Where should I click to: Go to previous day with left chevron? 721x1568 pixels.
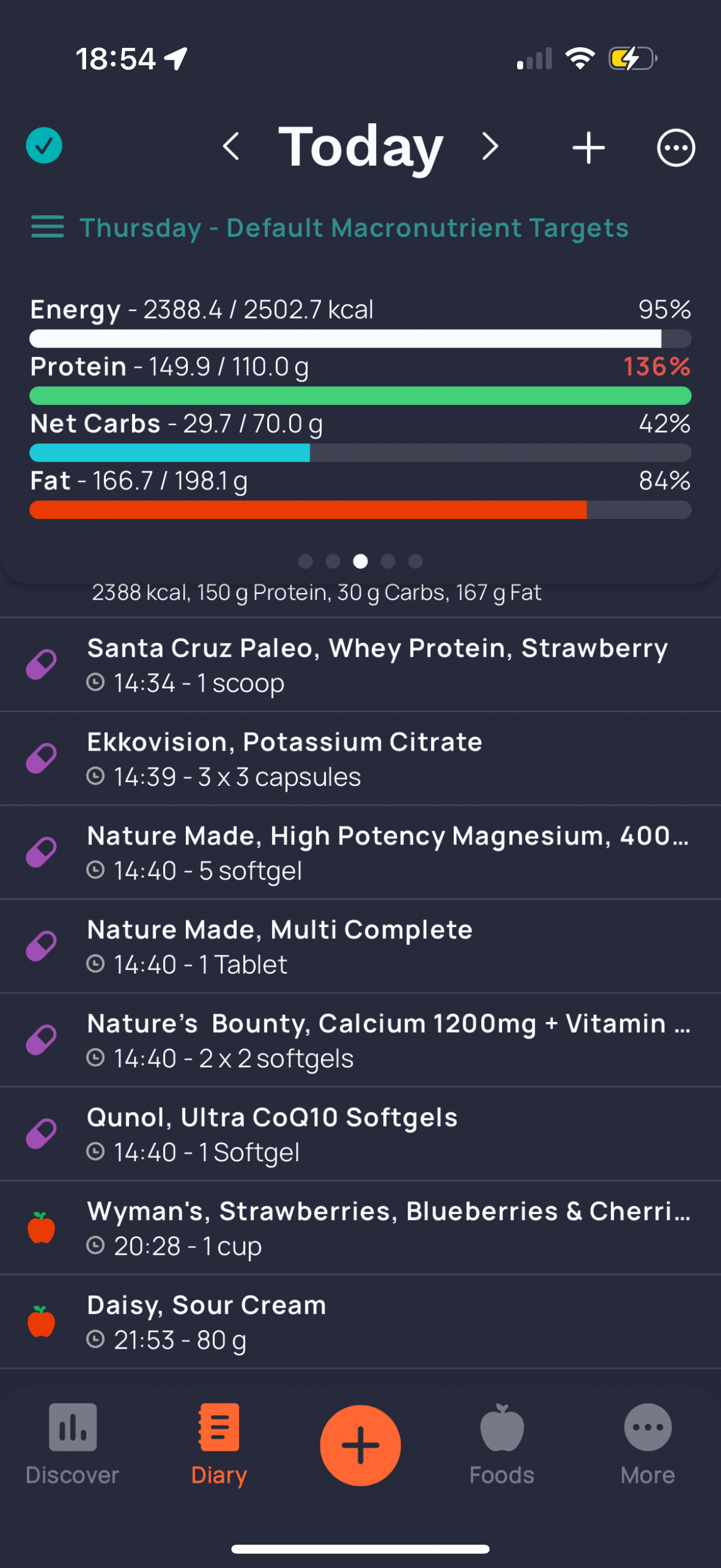point(231,147)
